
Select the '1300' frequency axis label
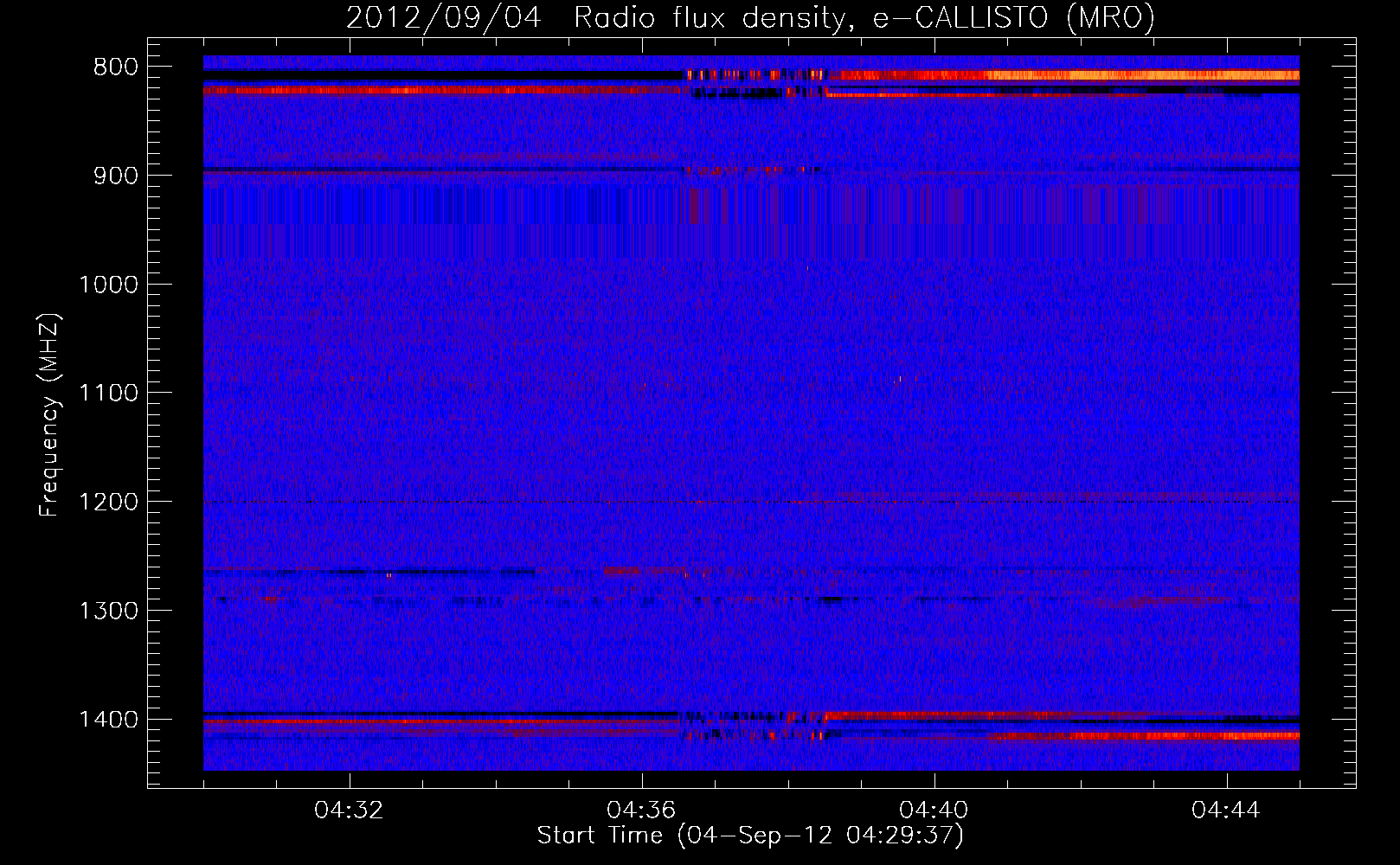(x=108, y=611)
